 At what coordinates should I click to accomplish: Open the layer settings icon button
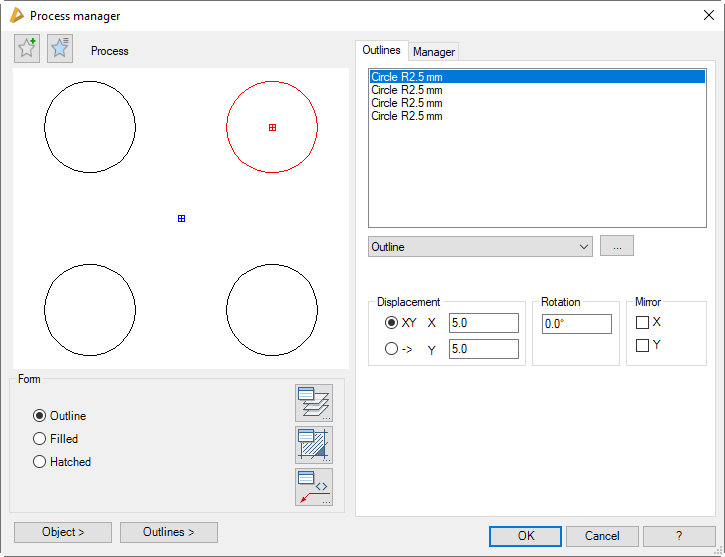[x=313, y=402]
